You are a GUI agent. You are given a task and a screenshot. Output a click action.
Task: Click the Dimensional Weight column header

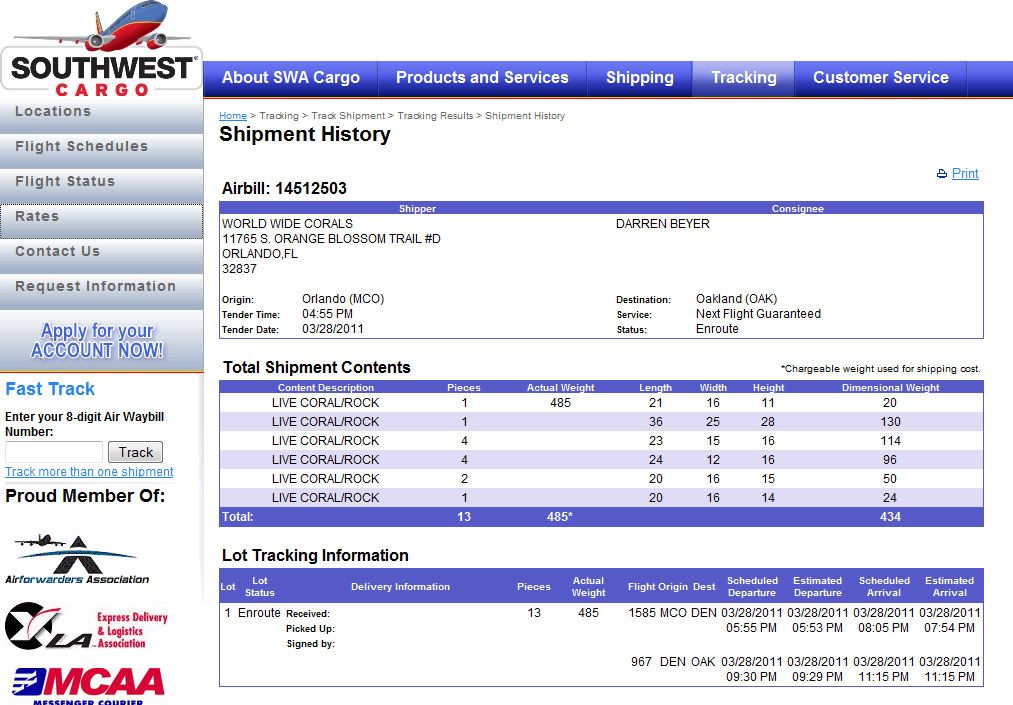890,388
